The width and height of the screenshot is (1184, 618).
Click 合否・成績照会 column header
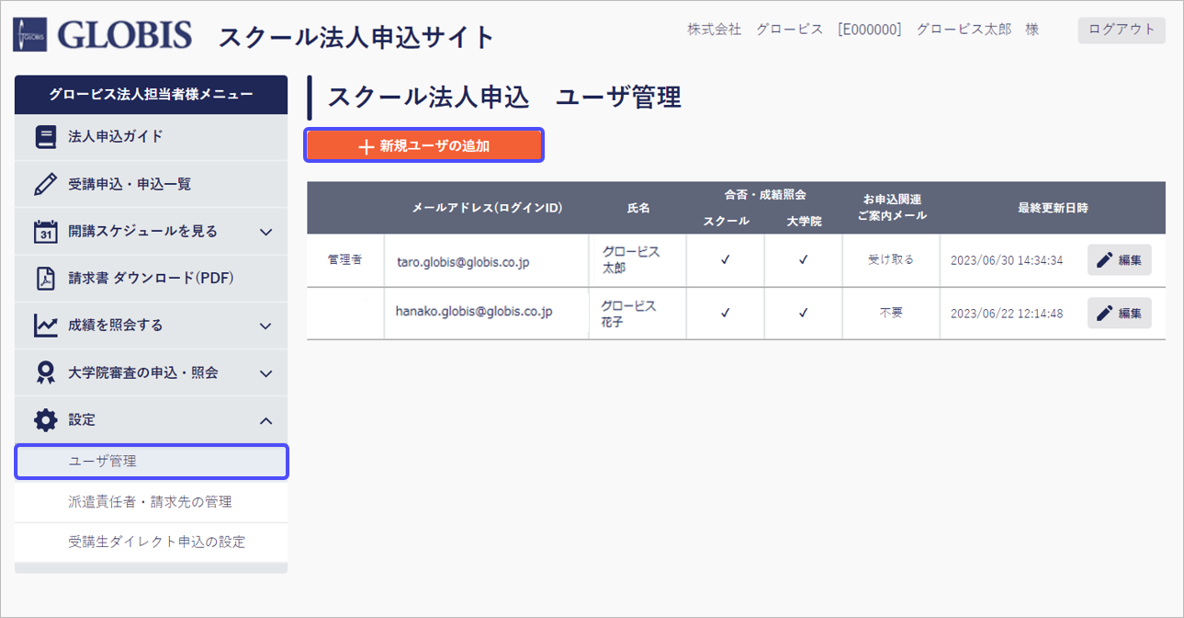[765, 195]
